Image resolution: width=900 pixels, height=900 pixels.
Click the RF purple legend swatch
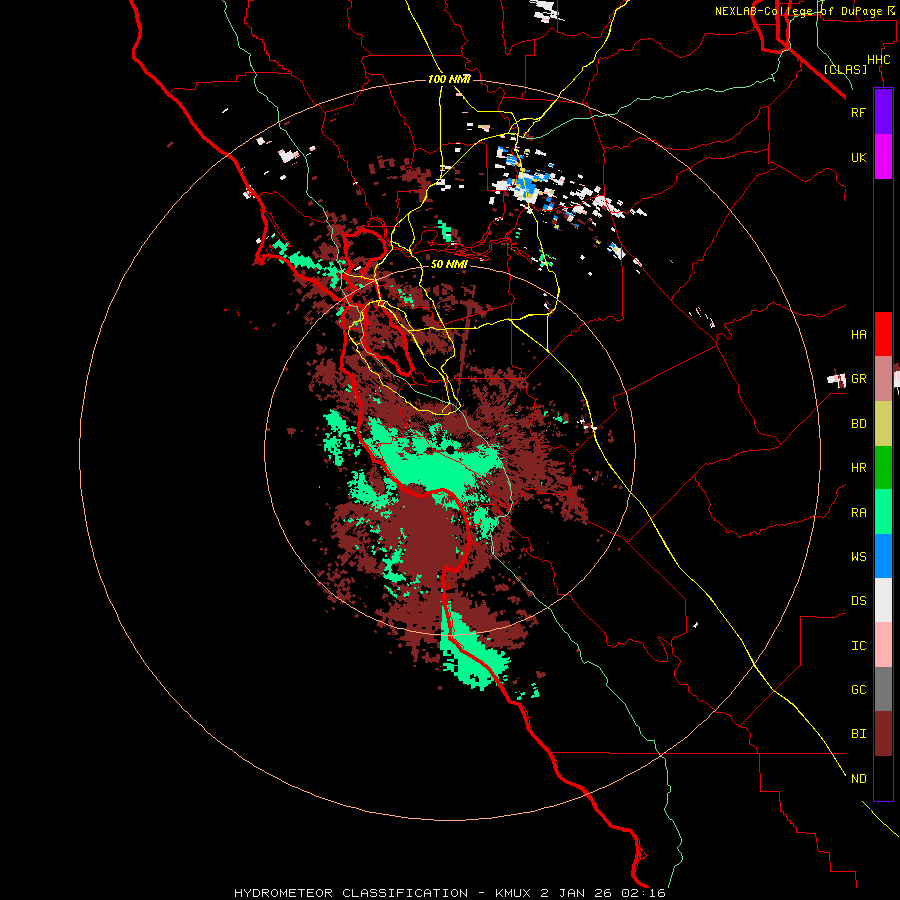point(883,112)
